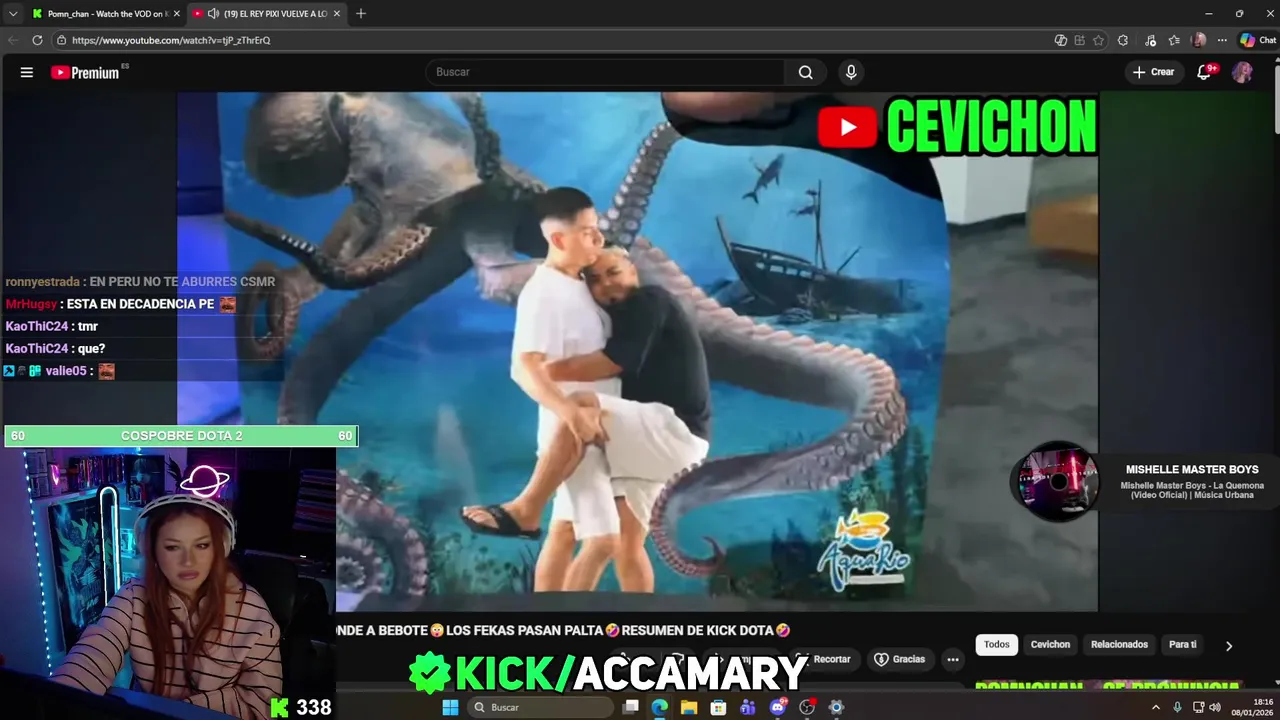Viewport: 1280px width, 720px height.
Task: Close the EL REY PIXI YouTube tab
Action: 337,14
